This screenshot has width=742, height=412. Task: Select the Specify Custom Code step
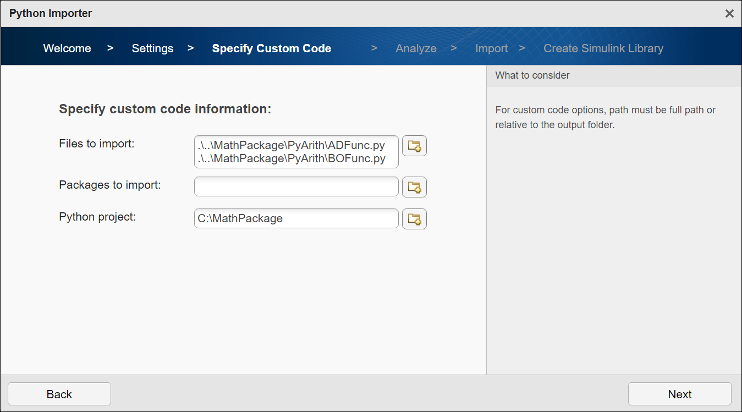coord(271,48)
